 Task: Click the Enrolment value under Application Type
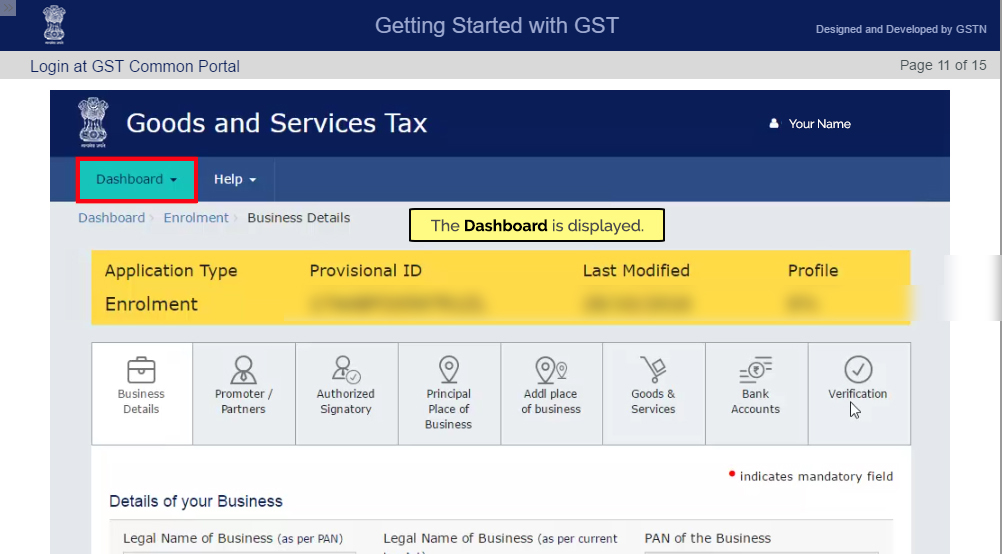(x=151, y=304)
